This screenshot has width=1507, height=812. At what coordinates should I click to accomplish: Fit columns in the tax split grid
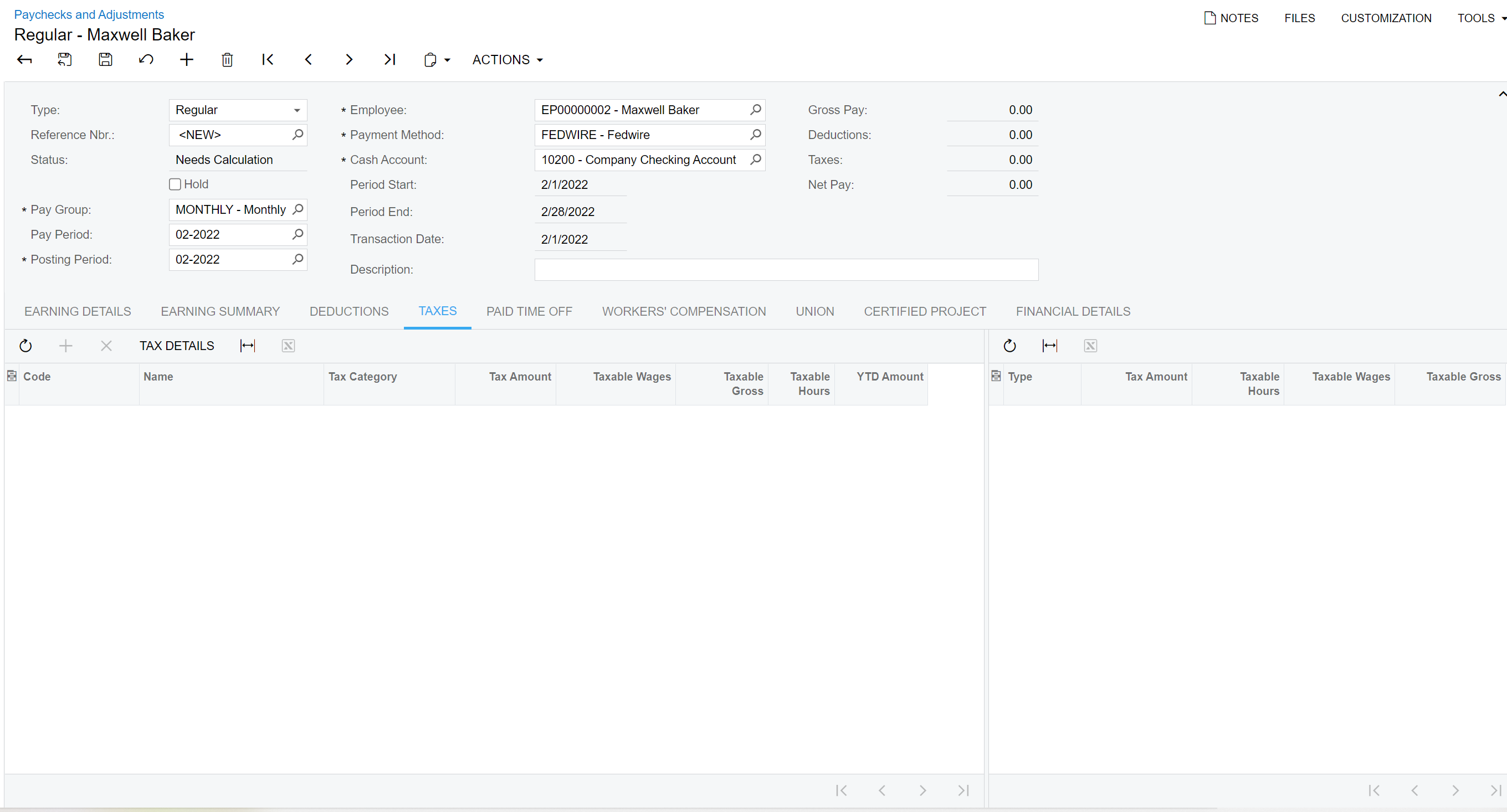[1050, 346]
